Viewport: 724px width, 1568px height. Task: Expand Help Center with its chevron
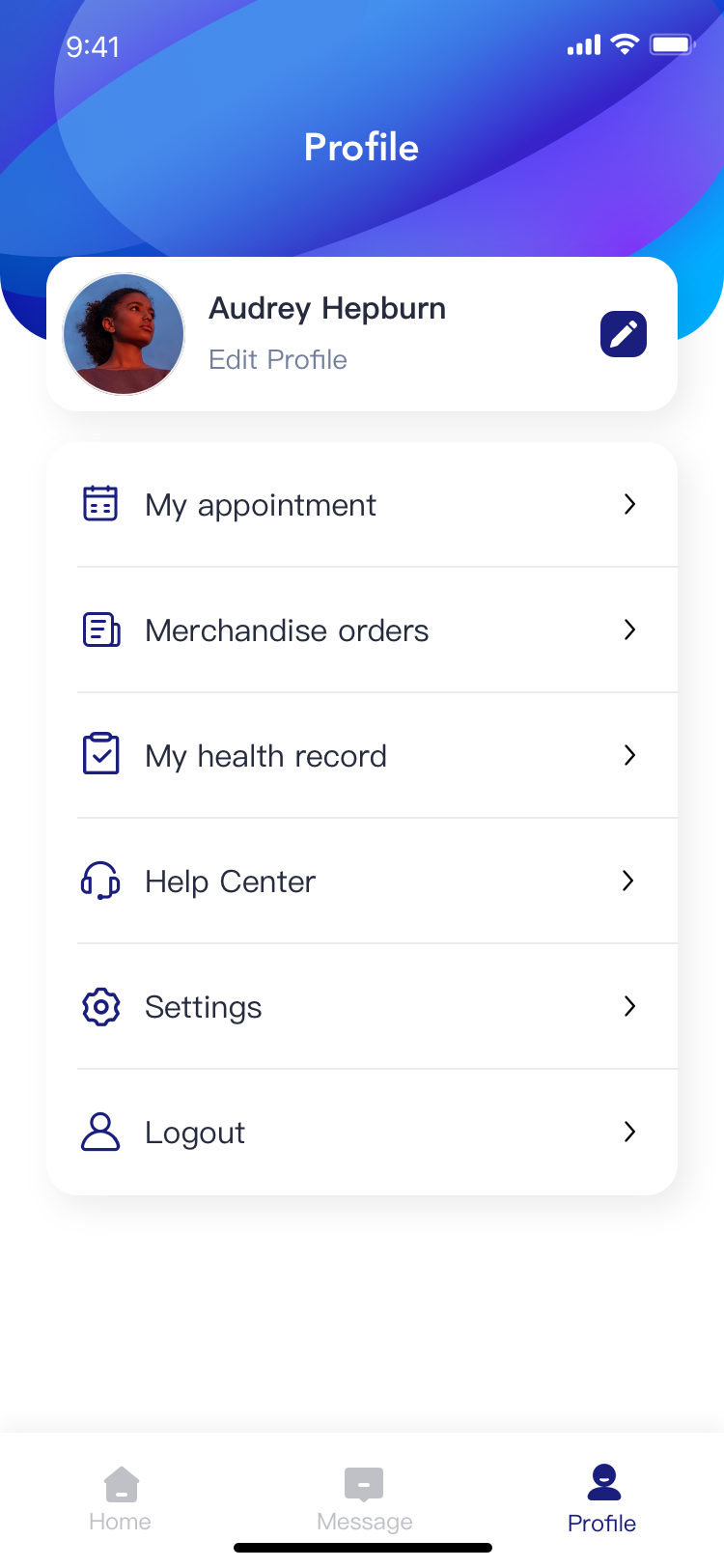pyautogui.click(x=629, y=881)
